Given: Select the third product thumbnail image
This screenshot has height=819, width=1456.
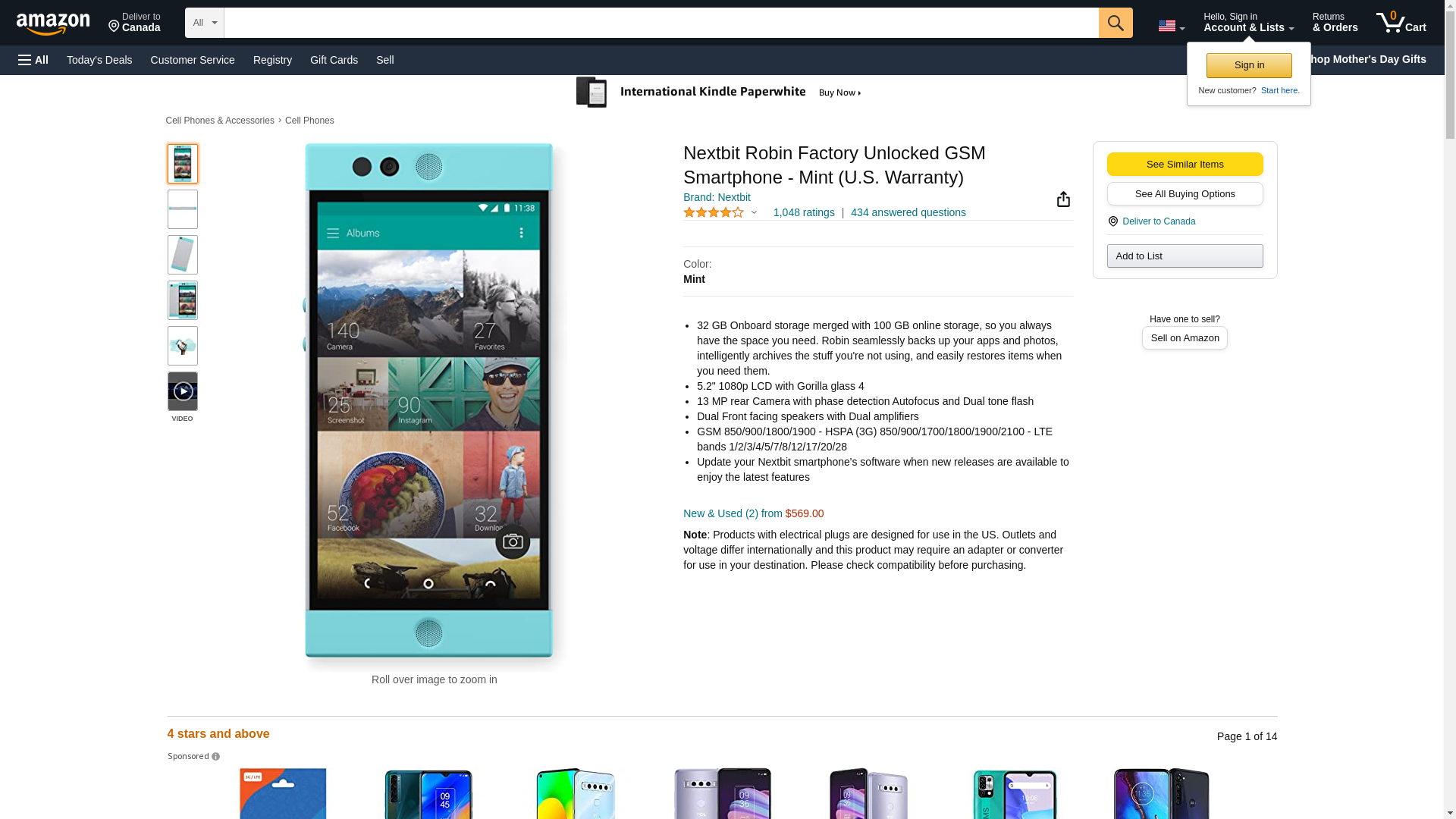Looking at the screenshot, I should pyautogui.click(x=182, y=255).
